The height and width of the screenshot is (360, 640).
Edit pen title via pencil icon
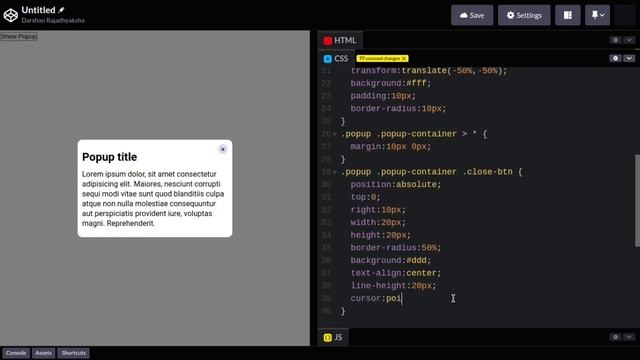pyautogui.click(x=61, y=10)
